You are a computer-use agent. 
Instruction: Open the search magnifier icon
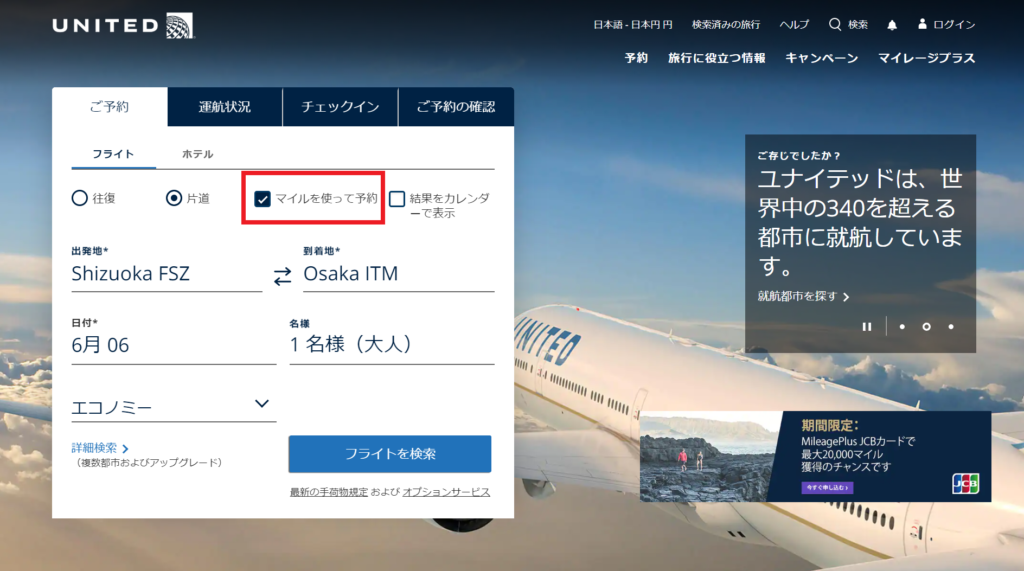835,24
